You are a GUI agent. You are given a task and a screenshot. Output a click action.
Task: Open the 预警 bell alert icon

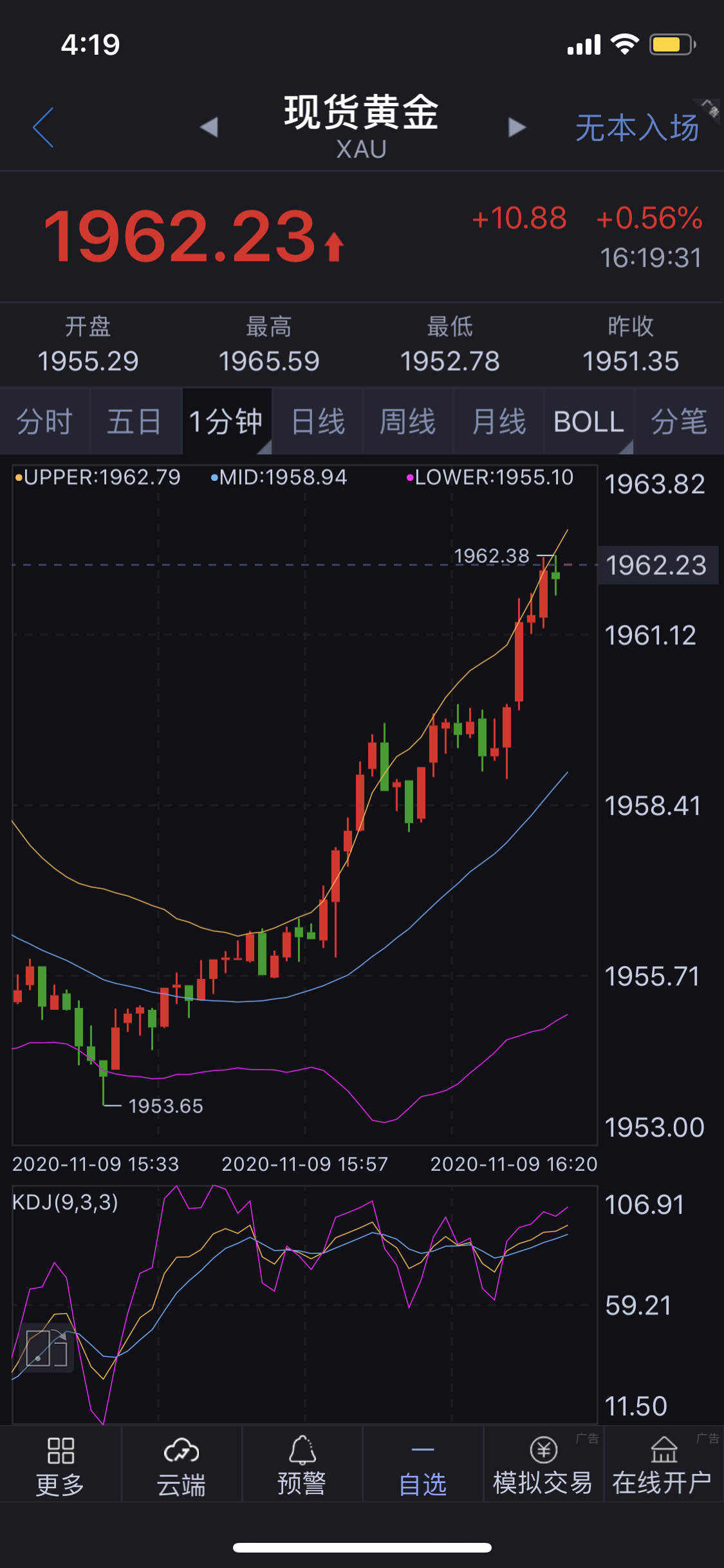pos(302,1450)
